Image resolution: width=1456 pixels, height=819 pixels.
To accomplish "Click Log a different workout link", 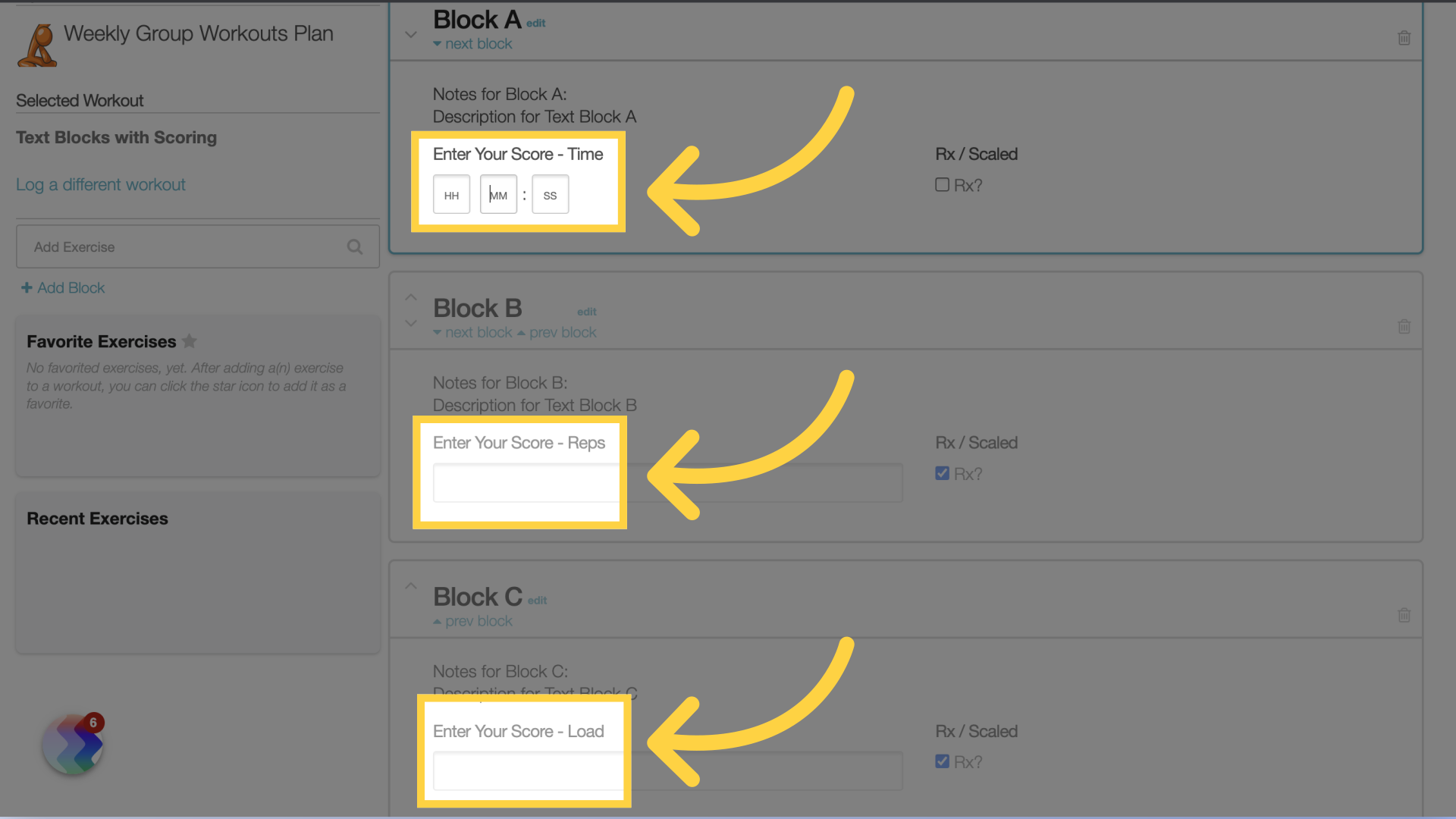I will [x=101, y=184].
